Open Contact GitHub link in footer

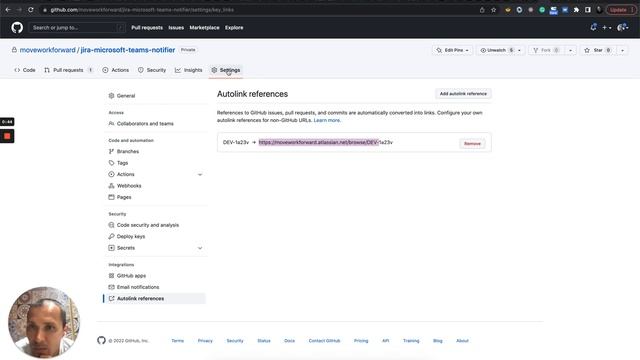tap(324, 340)
